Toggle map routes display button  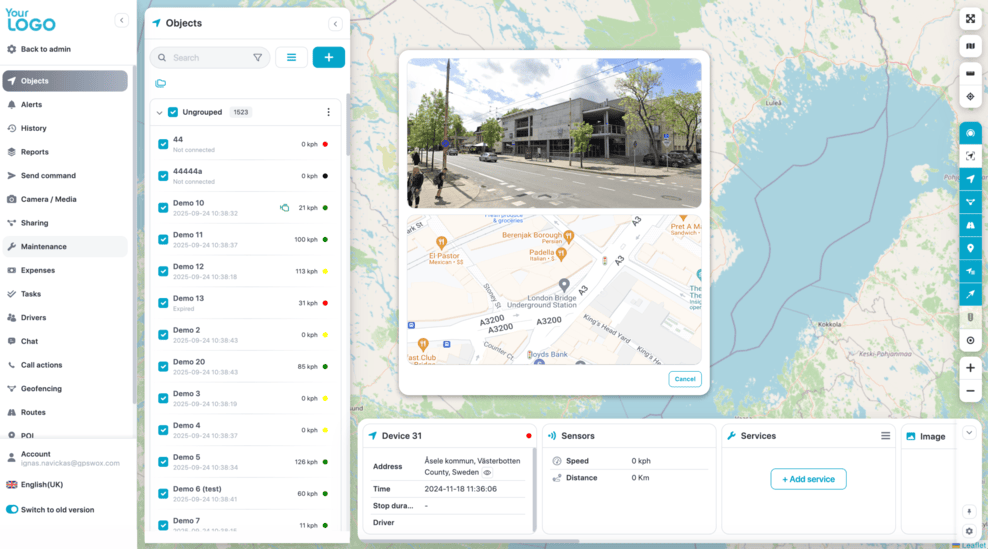click(x=970, y=225)
